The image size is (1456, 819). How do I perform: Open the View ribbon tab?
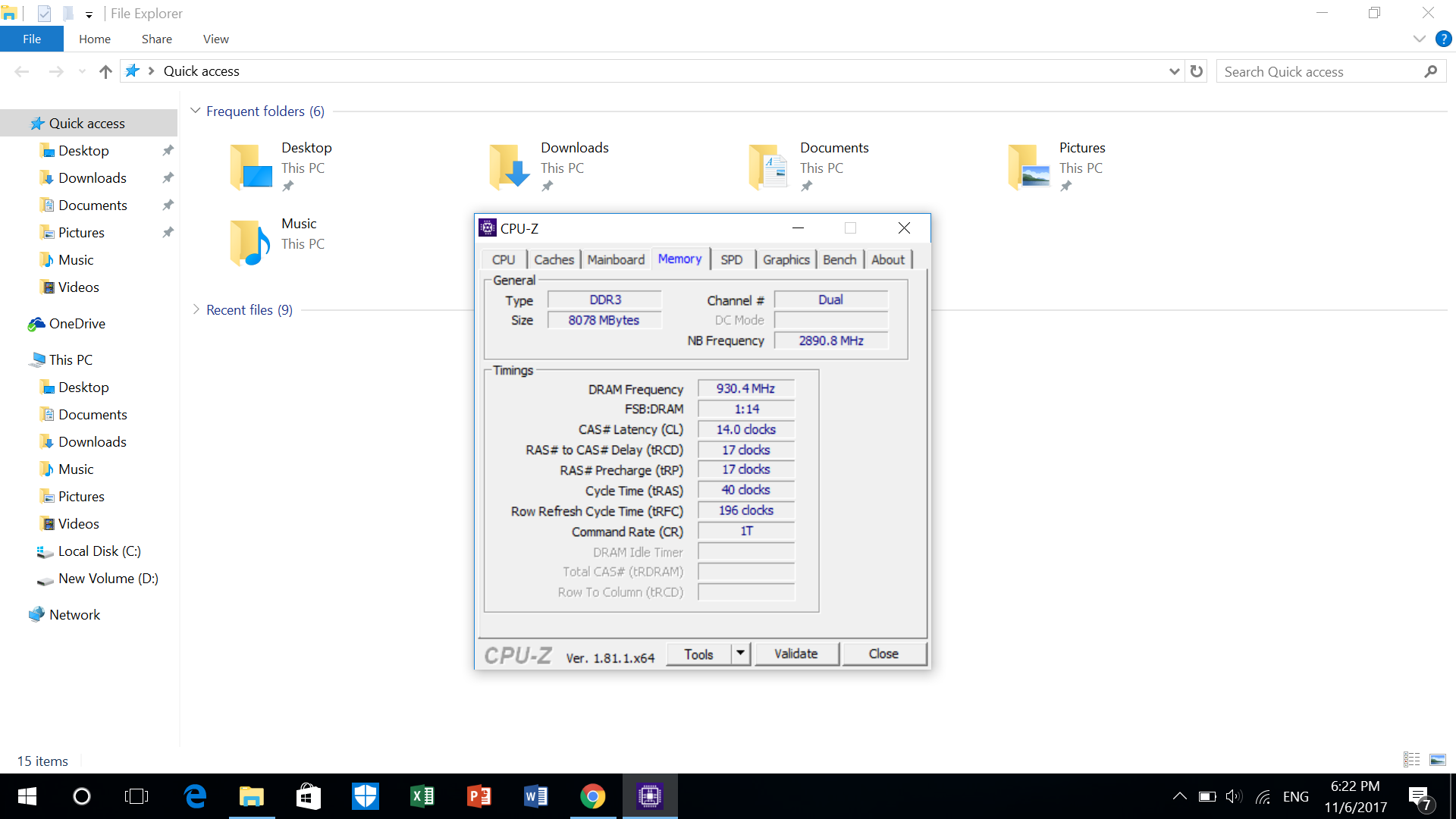pyautogui.click(x=216, y=39)
